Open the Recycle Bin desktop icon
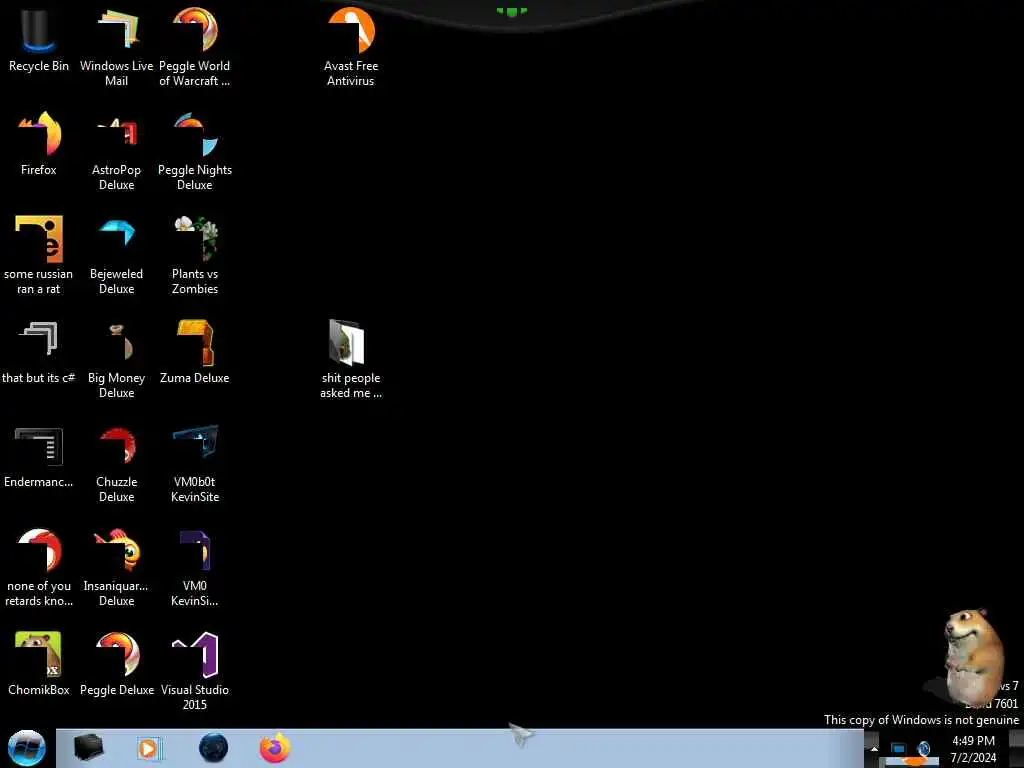The image size is (1024, 768). 39,40
